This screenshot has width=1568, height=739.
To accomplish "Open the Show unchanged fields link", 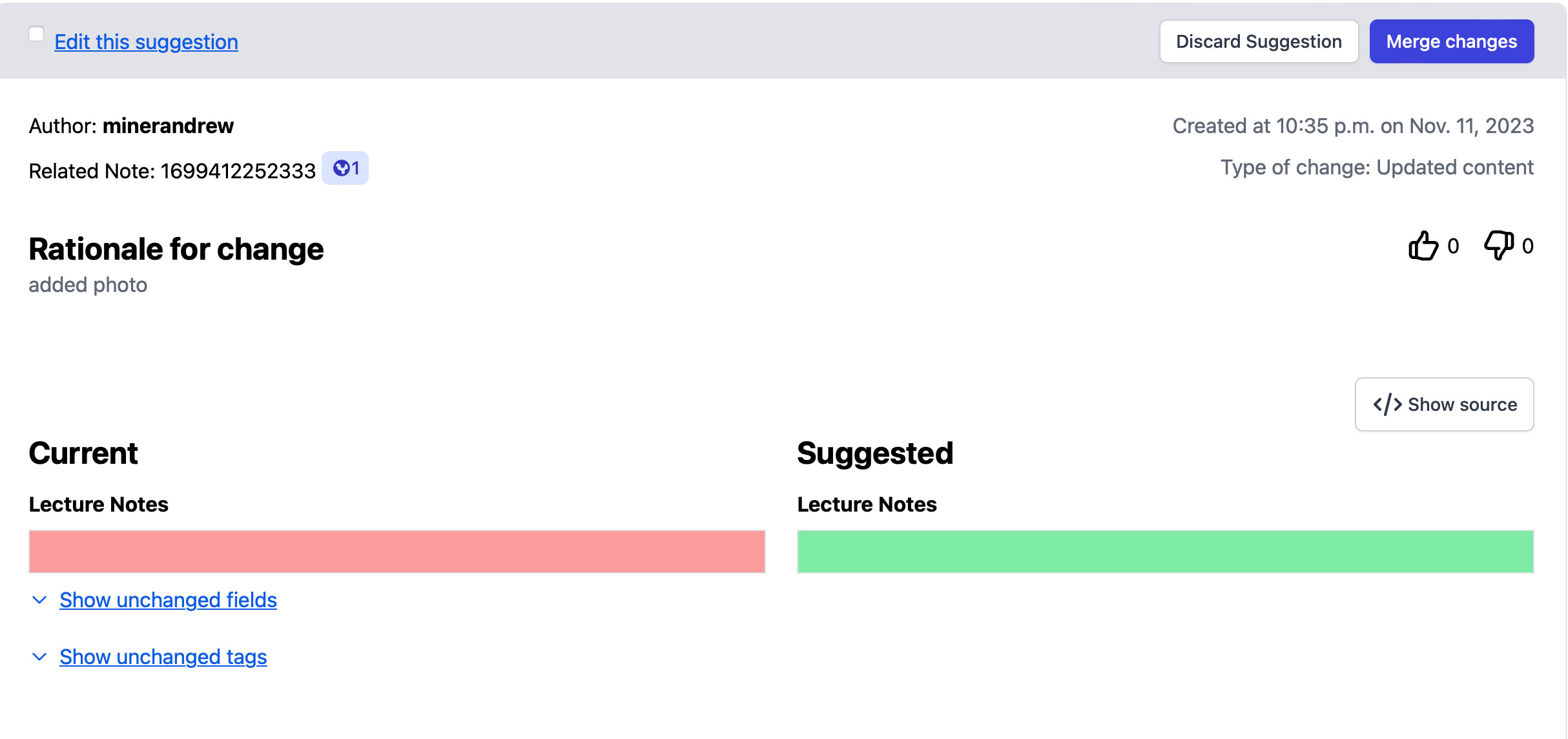I will click(x=168, y=600).
